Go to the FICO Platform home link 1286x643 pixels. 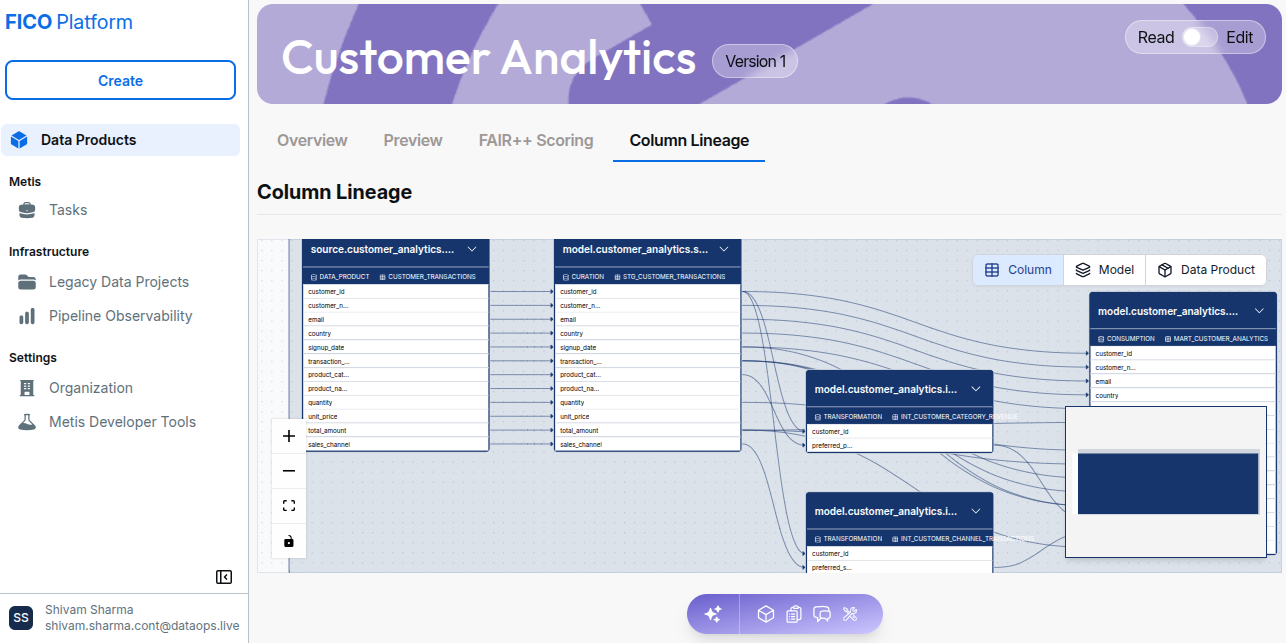click(69, 22)
